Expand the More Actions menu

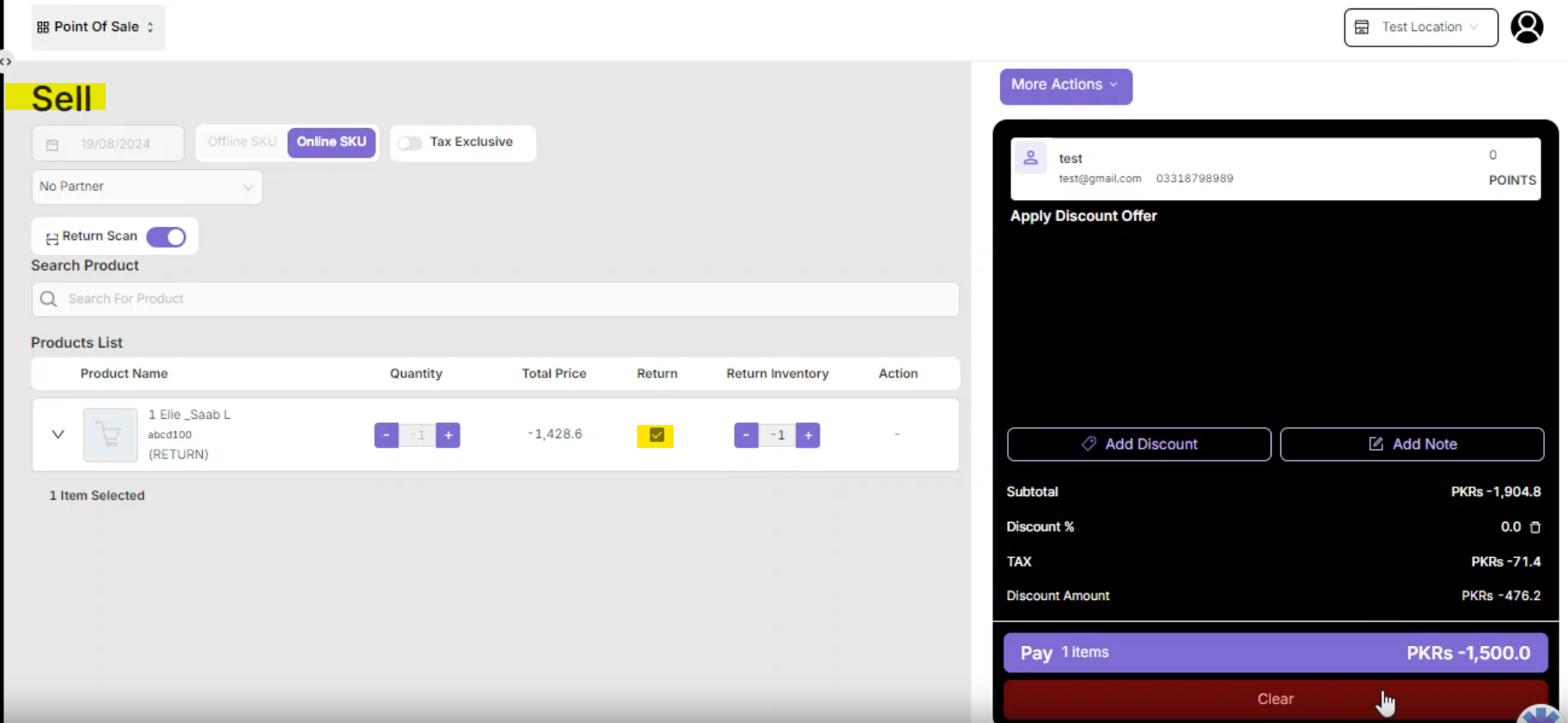click(x=1065, y=85)
